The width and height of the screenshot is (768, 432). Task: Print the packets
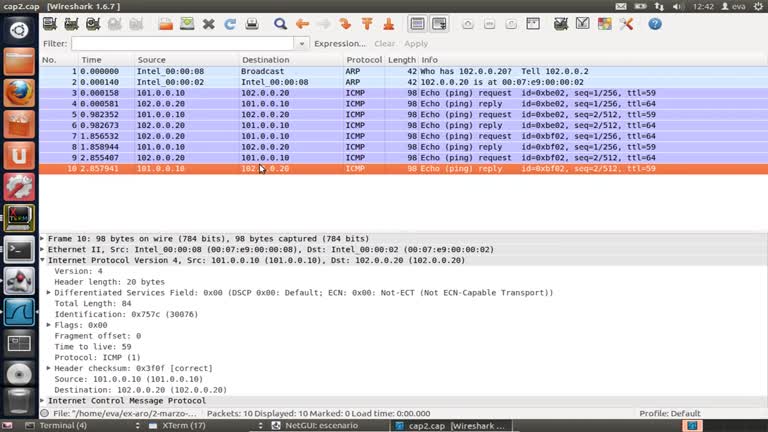252,24
